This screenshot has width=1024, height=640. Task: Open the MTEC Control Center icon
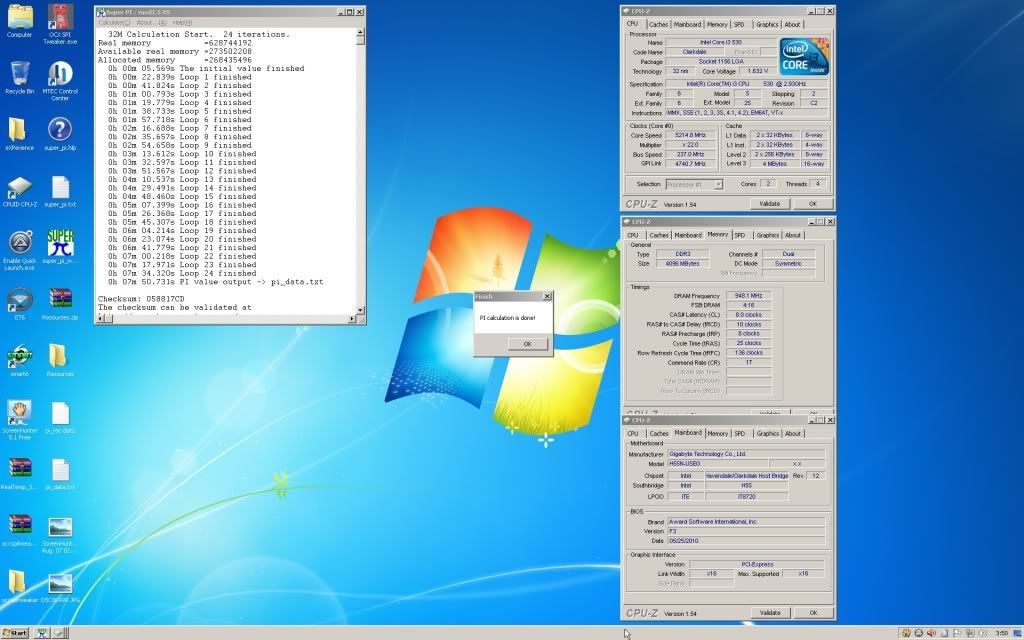(x=60, y=74)
